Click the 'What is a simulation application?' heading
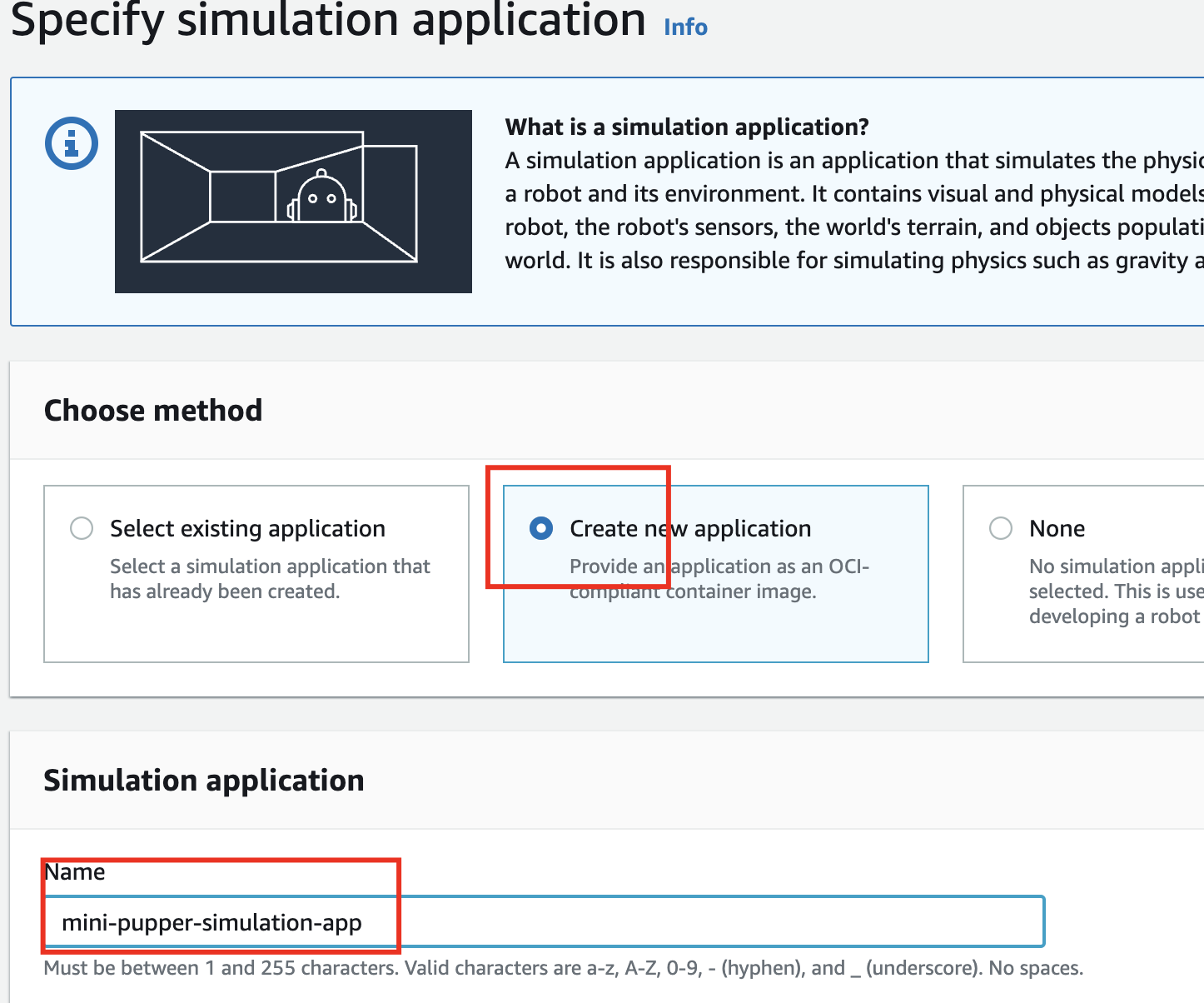The height and width of the screenshot is (1003, 1204). point(687,127)
